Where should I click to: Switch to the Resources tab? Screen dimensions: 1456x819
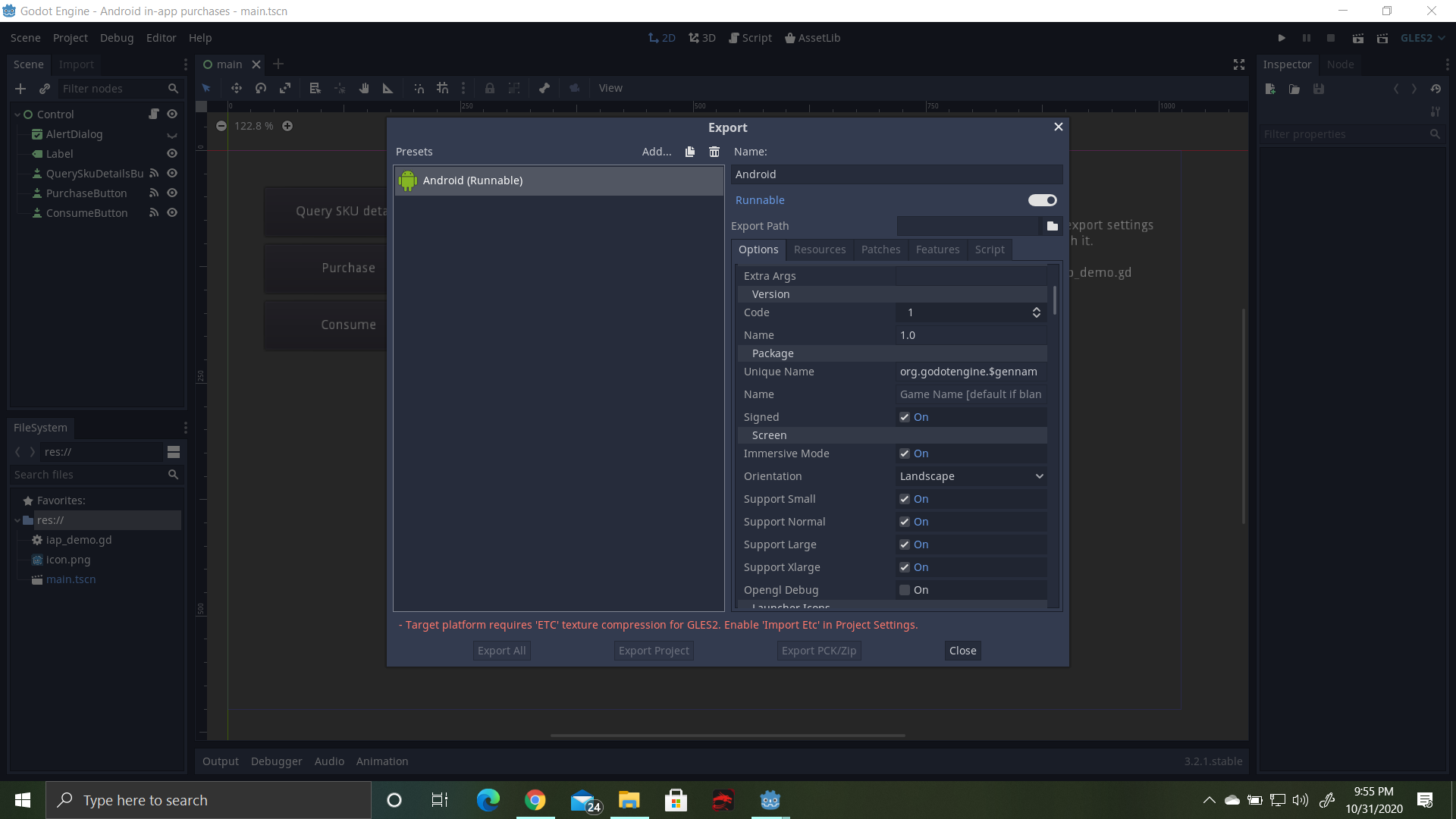click(820, 249)
